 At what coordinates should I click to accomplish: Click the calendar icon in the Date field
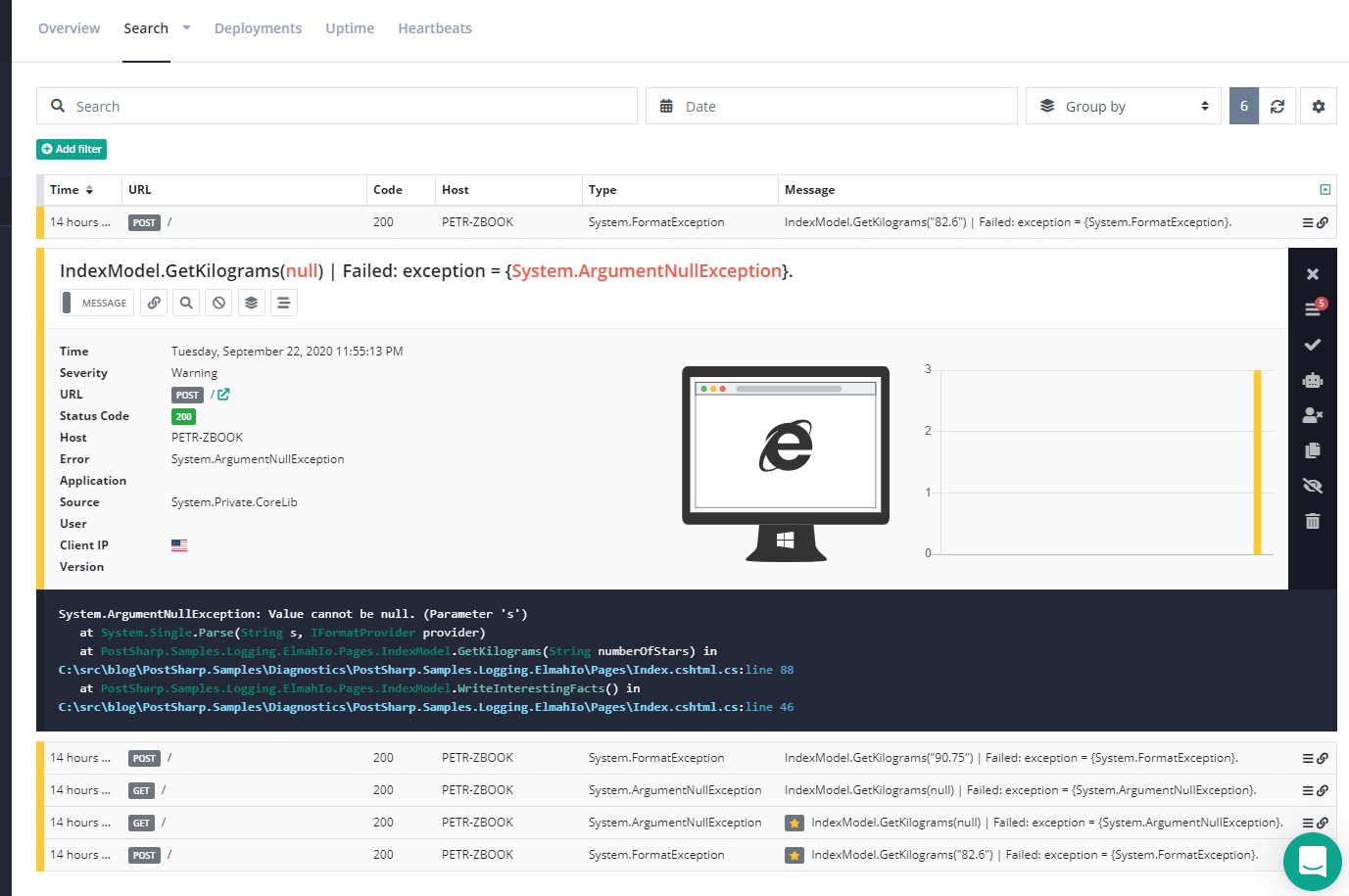point(666,106)
